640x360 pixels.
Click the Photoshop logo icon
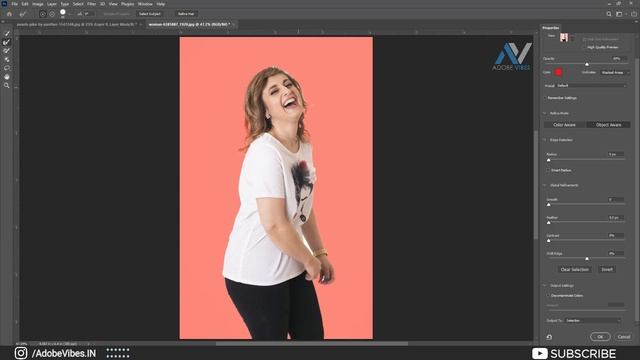(4, 4)
